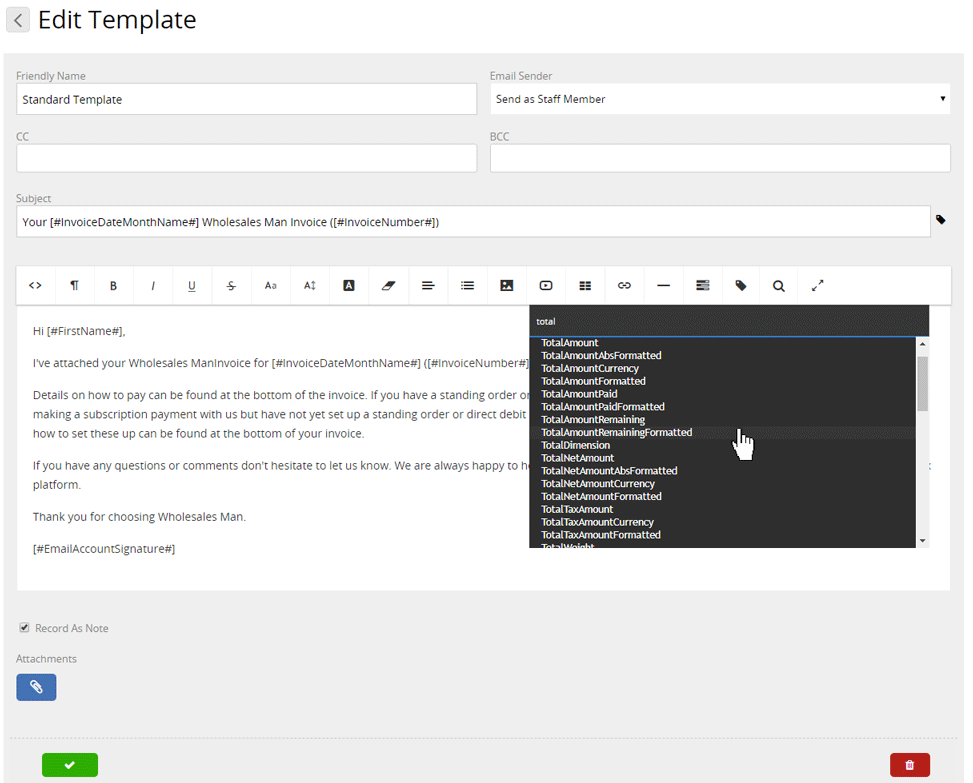The width and height of the screenshot is (973, 783).
Task: Toggle the editor toolbar tag placeholder tool
Action: [741, 285]
